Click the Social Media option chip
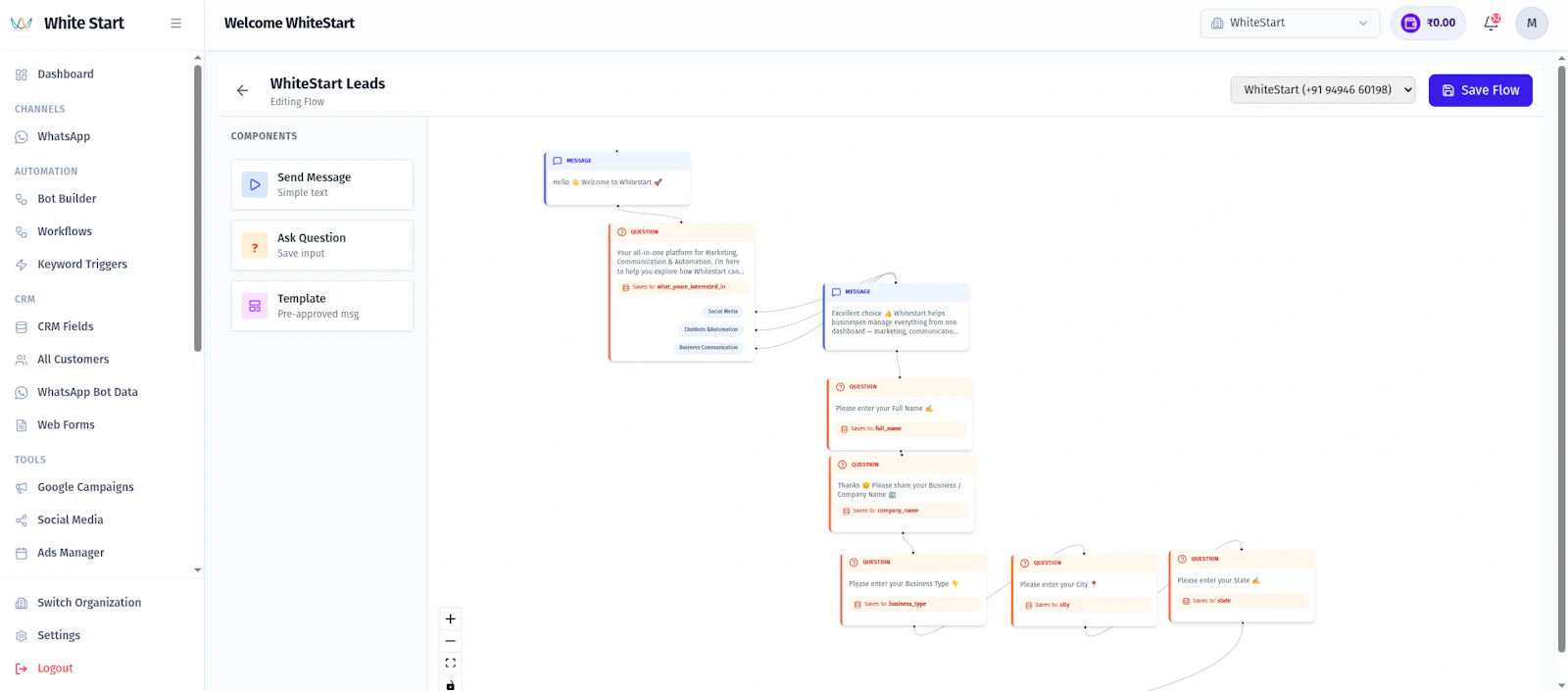Viewport: 1568px width, 691px height. pyautogui.click(x=723, y=312)
